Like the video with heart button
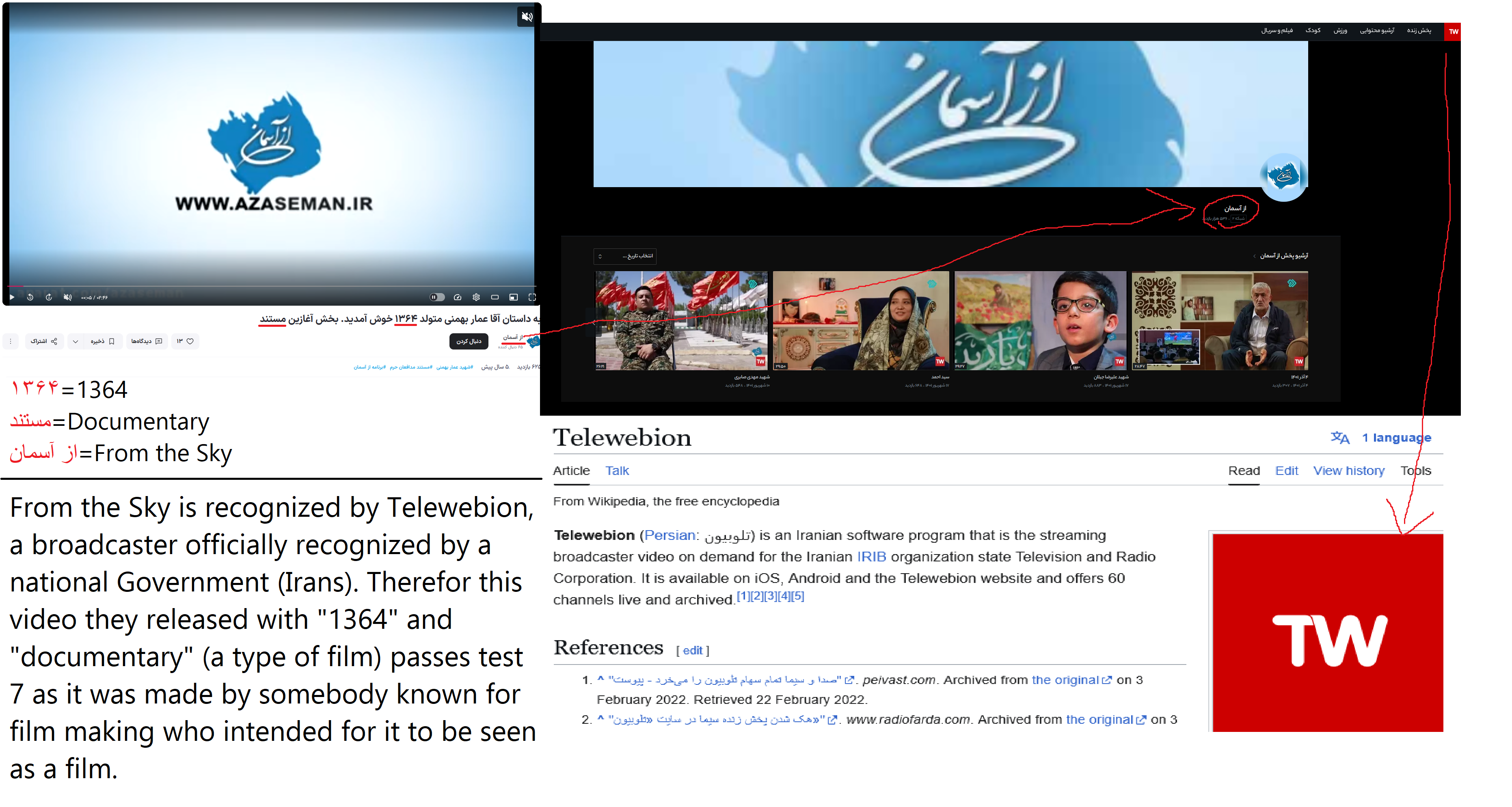 point(186,341)
